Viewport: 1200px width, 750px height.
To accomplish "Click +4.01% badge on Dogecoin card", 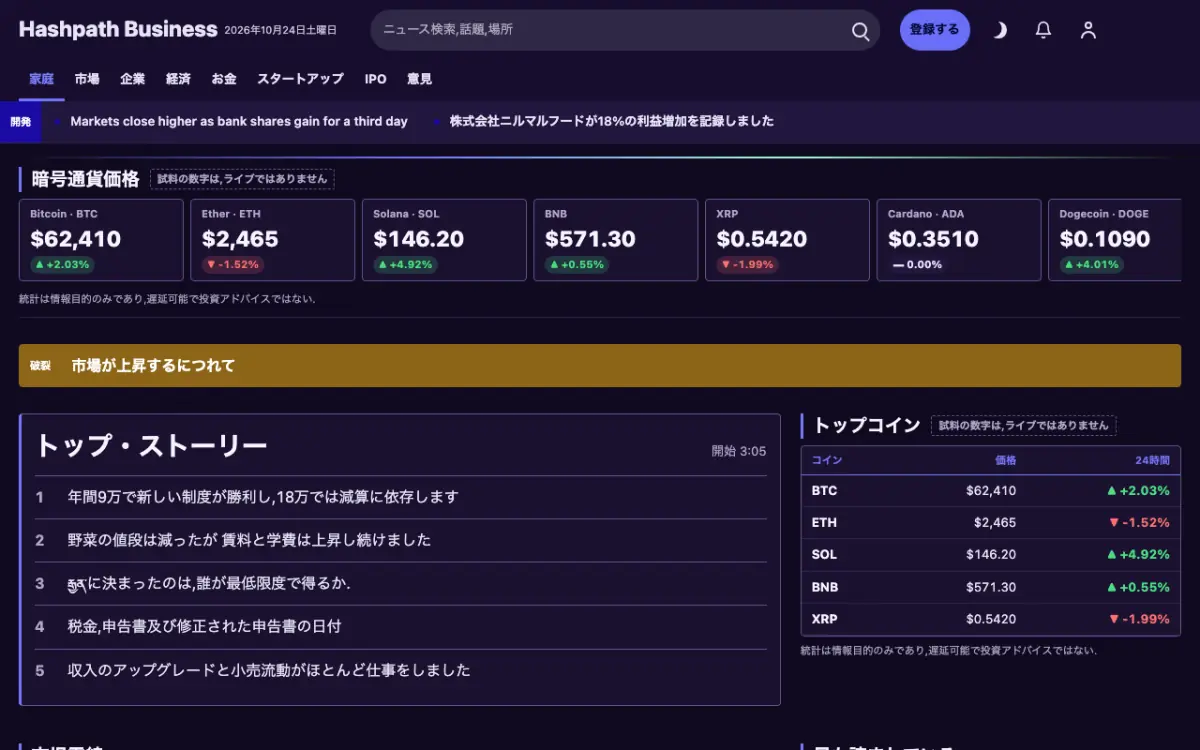I will point(1092,265).
